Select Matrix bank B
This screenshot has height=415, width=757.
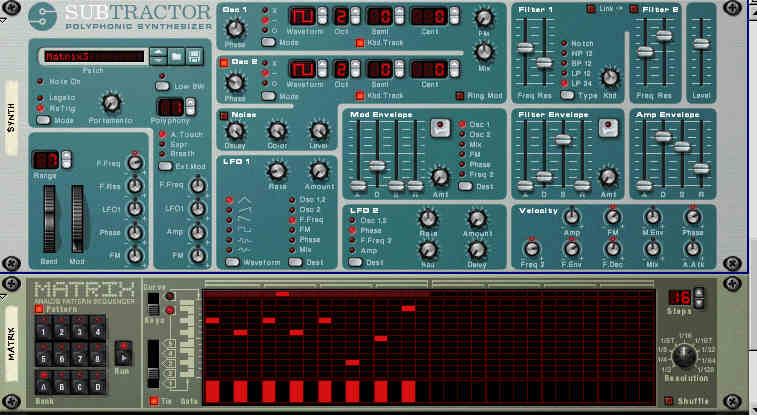61,384
